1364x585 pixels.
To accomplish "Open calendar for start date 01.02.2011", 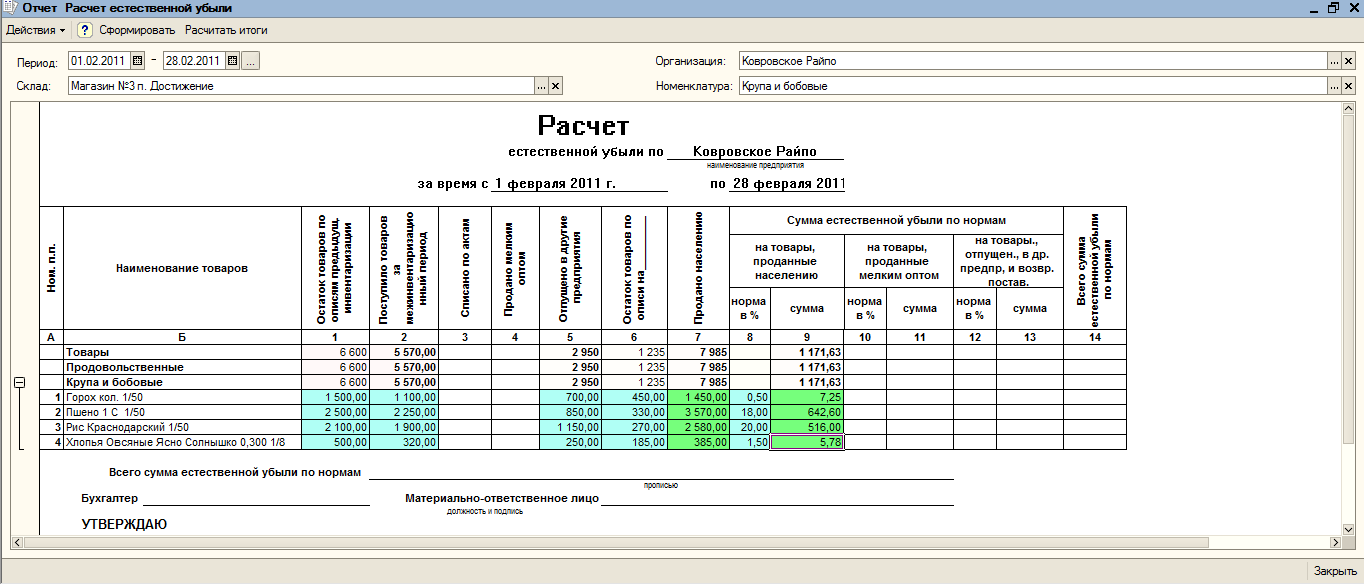I will pos(138,61).
